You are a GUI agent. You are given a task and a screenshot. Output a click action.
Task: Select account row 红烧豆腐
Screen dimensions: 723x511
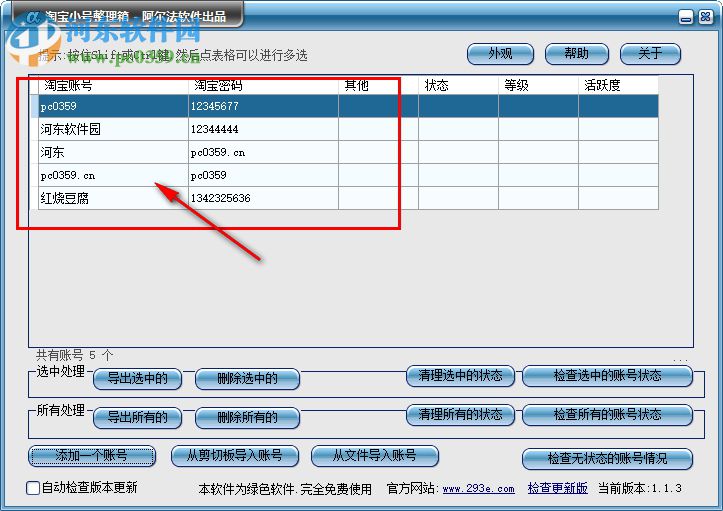click(348, 198)
